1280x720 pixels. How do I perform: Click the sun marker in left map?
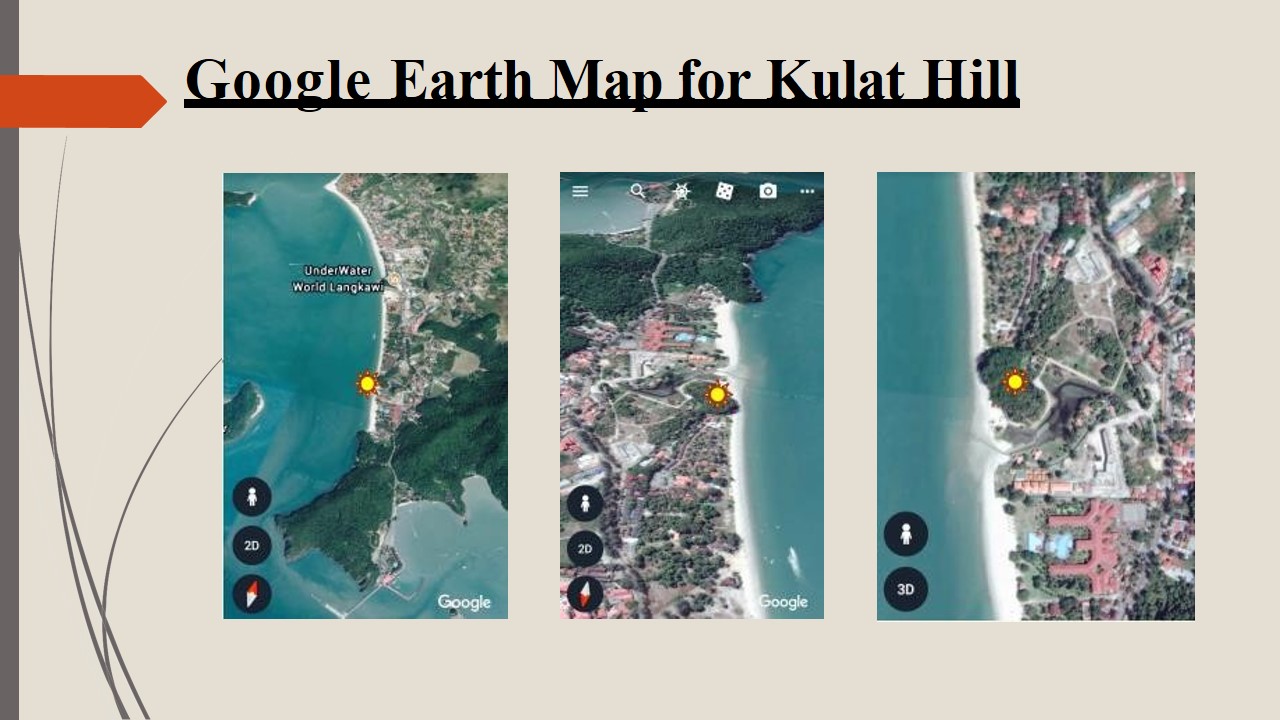pyautogui.click(x=368, y=383)
